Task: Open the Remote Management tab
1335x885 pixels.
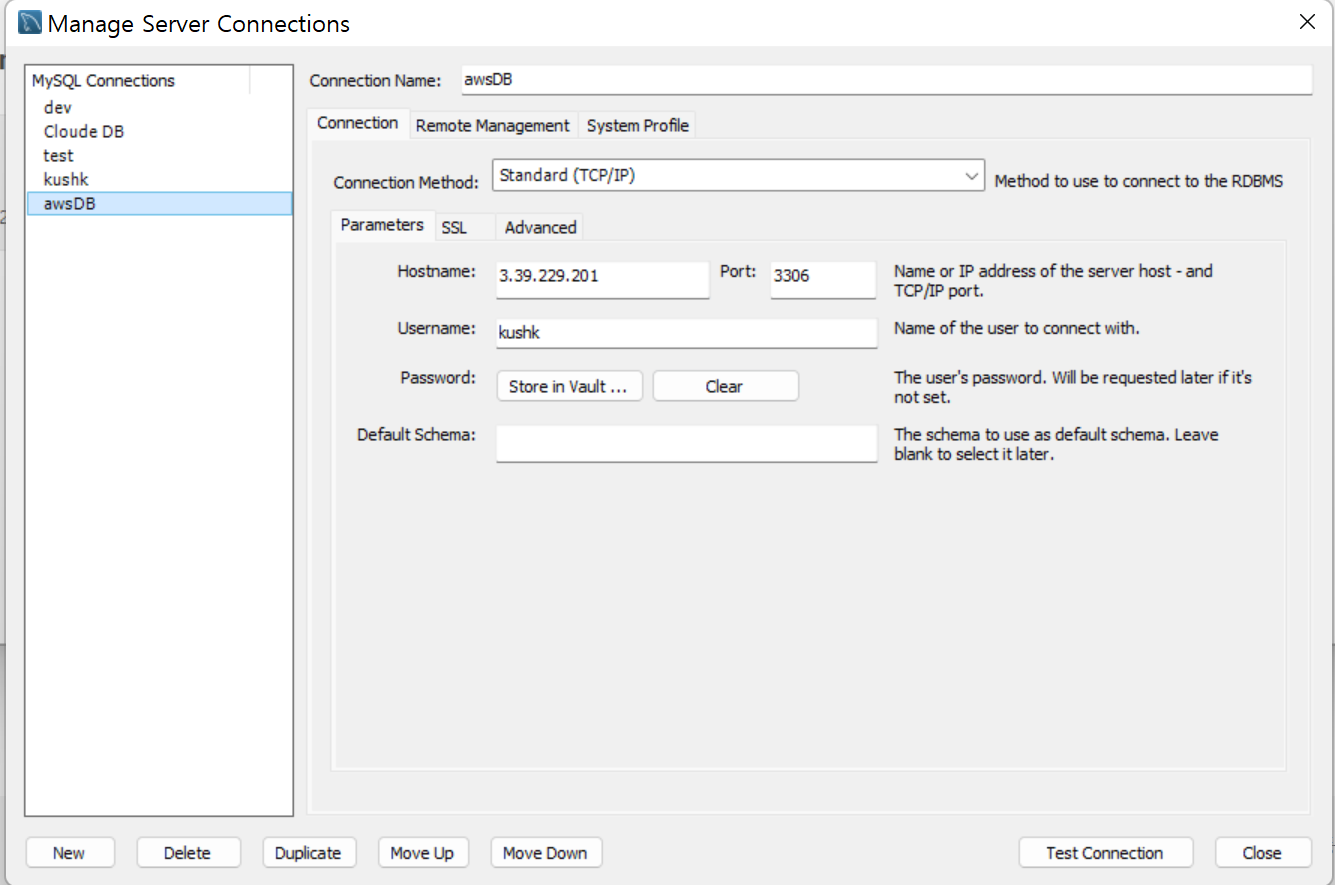Action: click(x=492, y=126)
